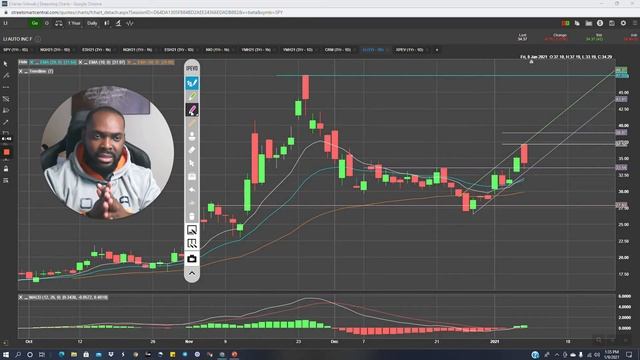Open the folder icon in top right toolbar
640x360 pixels.
coord(589,23)
